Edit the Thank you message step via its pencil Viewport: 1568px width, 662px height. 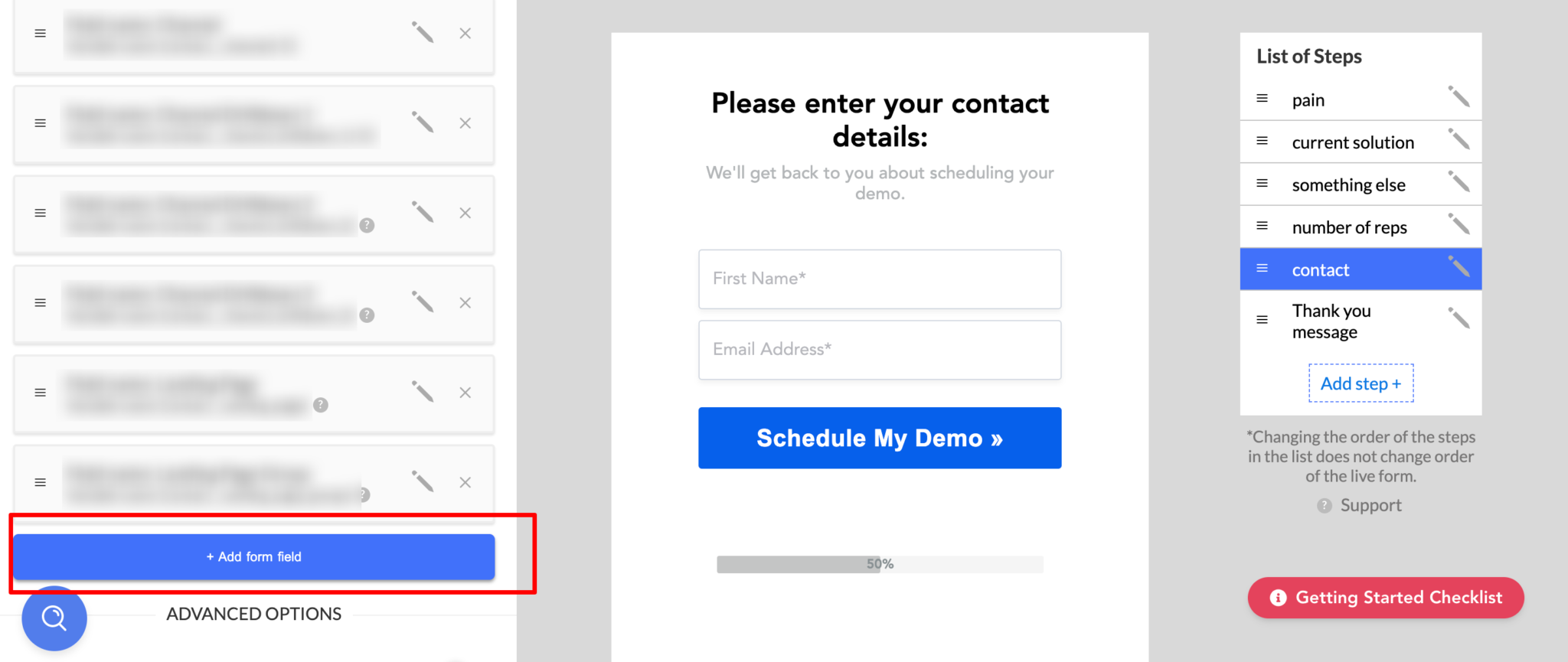[x=1459, y=318]
